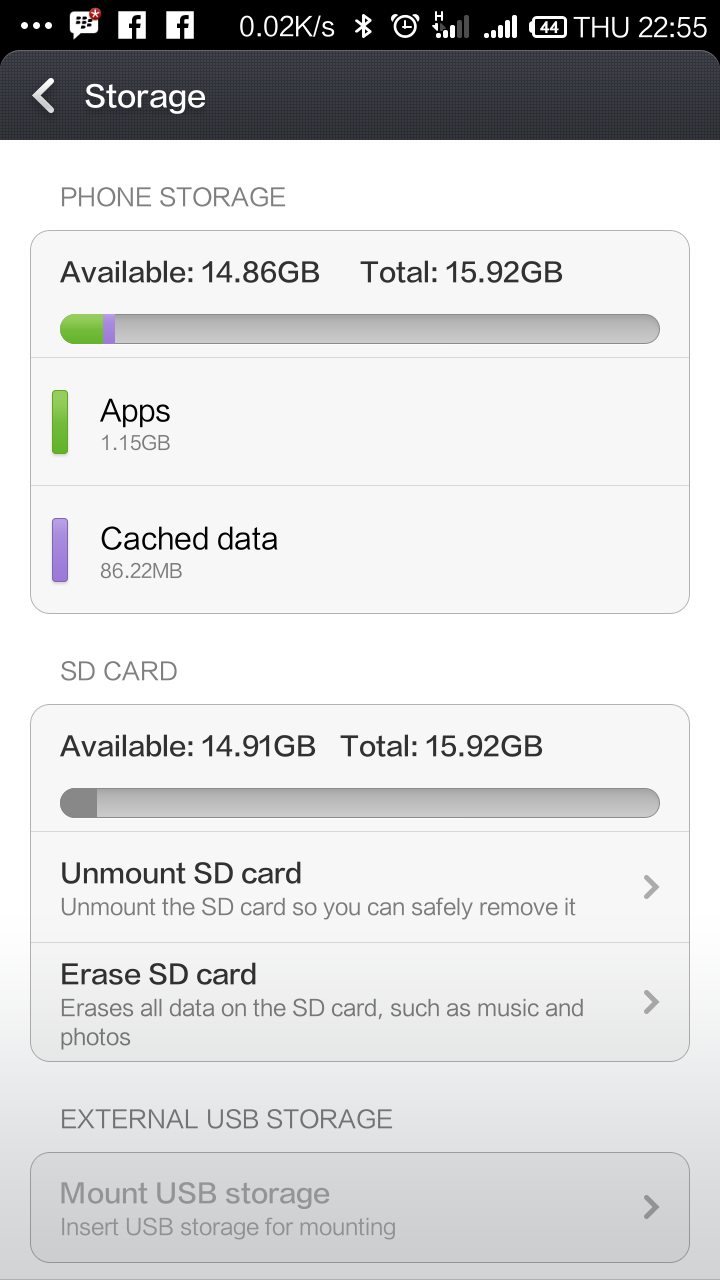Tap the Apps storage category
Viewport: 720px width, 1280px height.
(360, 422)
